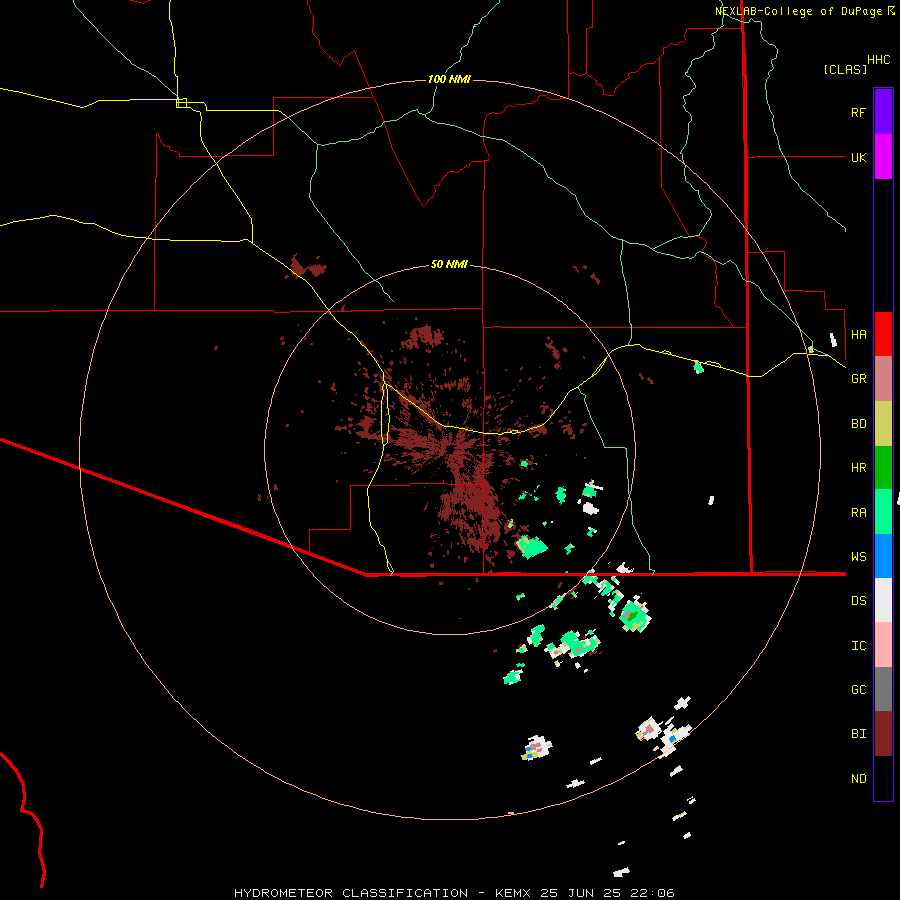Click the BI legend label

click(x=859, y=734)
